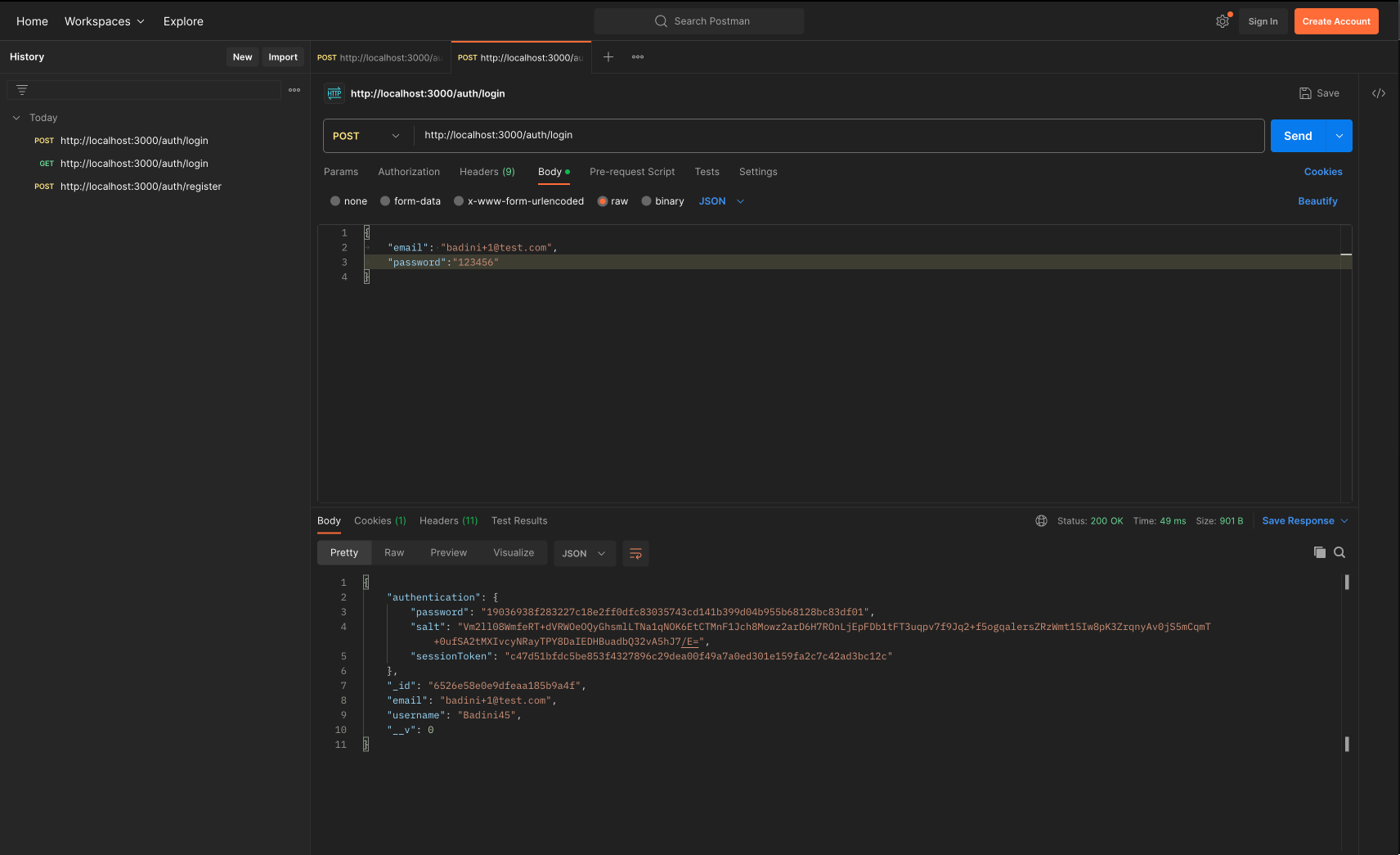Select Pretty response view
The image size is (1400, 855).
click(x=344, y=553)
